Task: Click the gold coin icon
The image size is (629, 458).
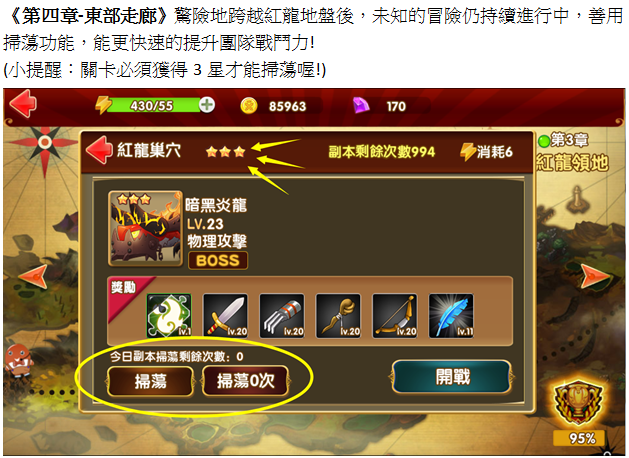Action: (248, 106)
